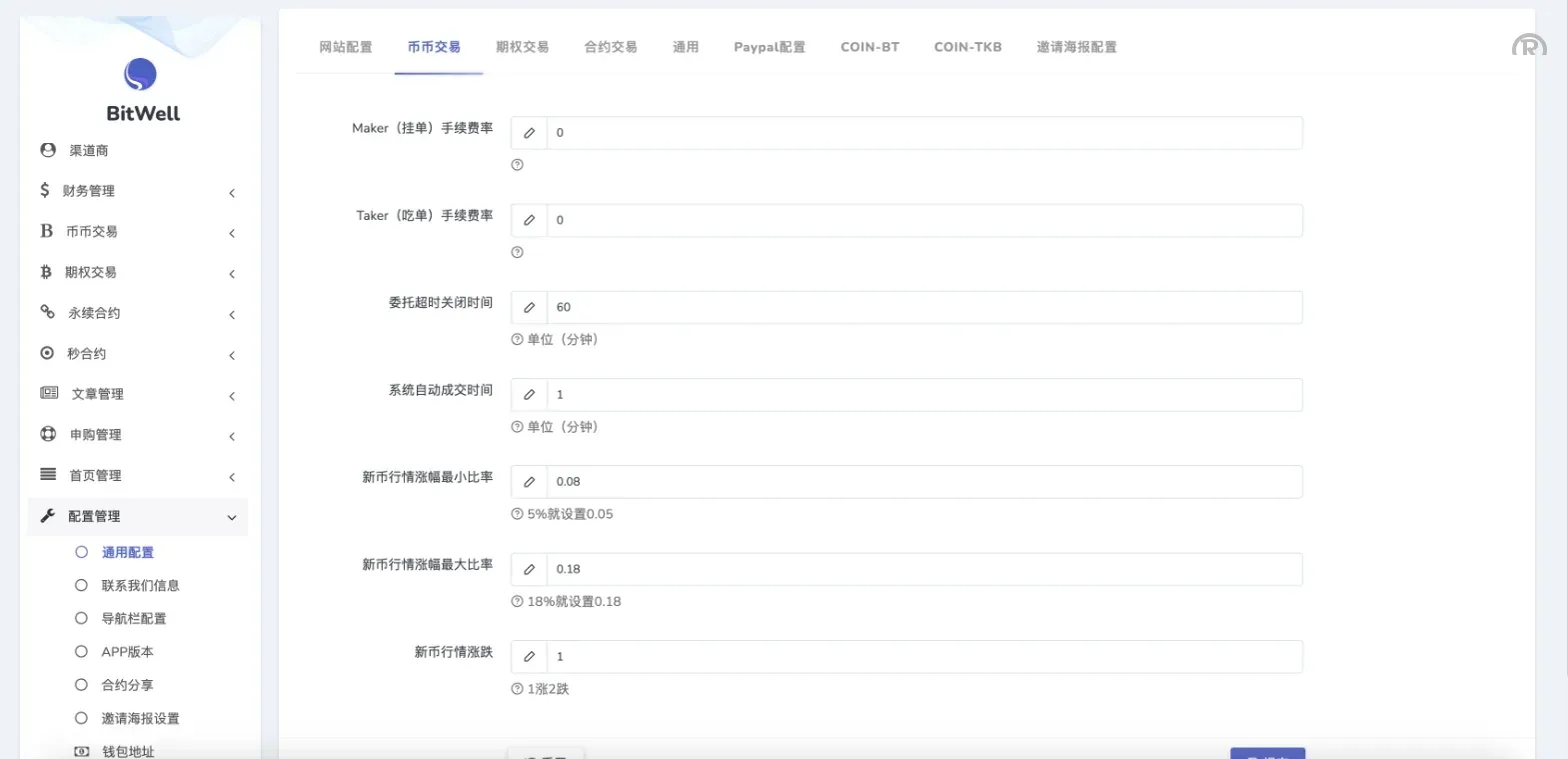Click the 申购管理 lifebuoy icon
Image resolution: width=1568 pixels, height=759 pixels.
(x=48, y=434)
